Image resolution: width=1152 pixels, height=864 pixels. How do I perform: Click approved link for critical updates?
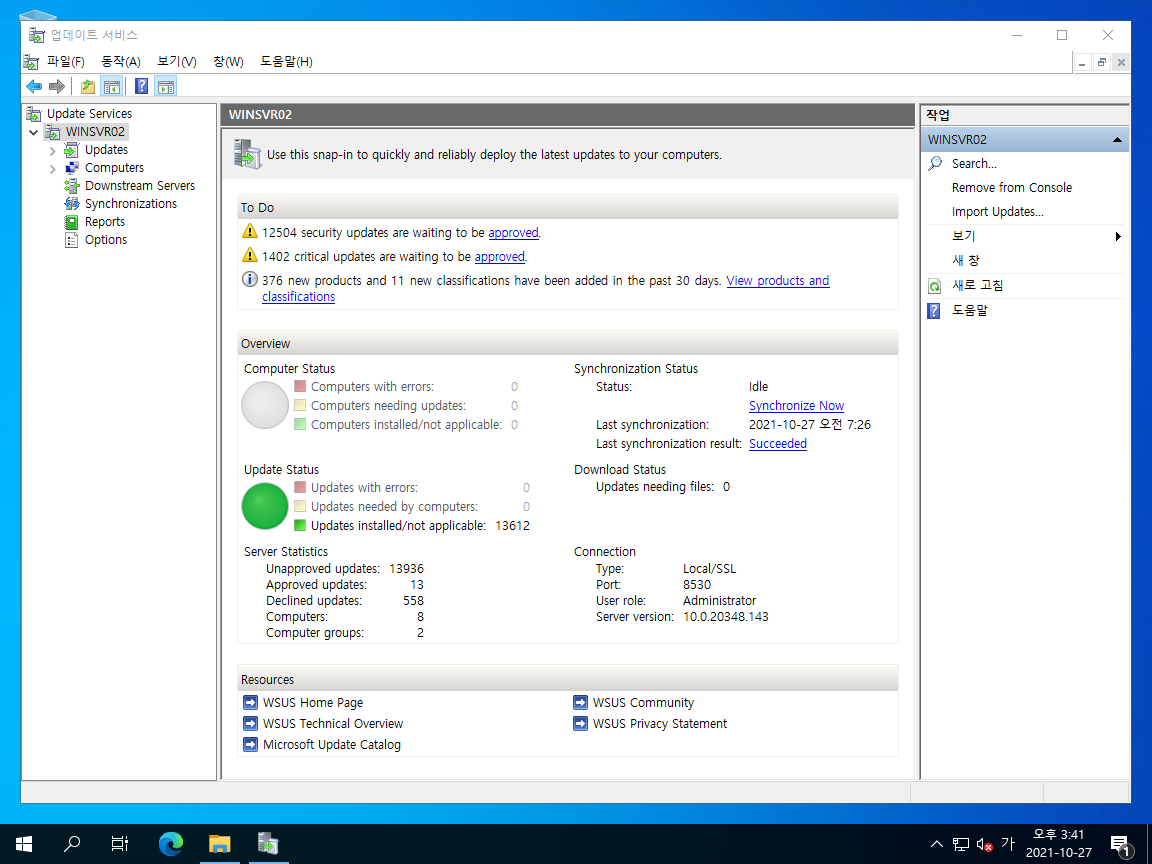tap(500, 256)
